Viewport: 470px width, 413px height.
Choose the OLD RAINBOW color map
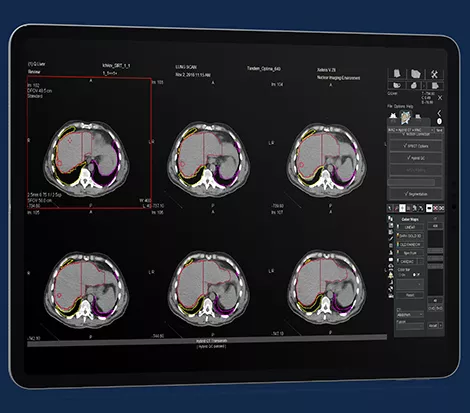click(410, 244)
